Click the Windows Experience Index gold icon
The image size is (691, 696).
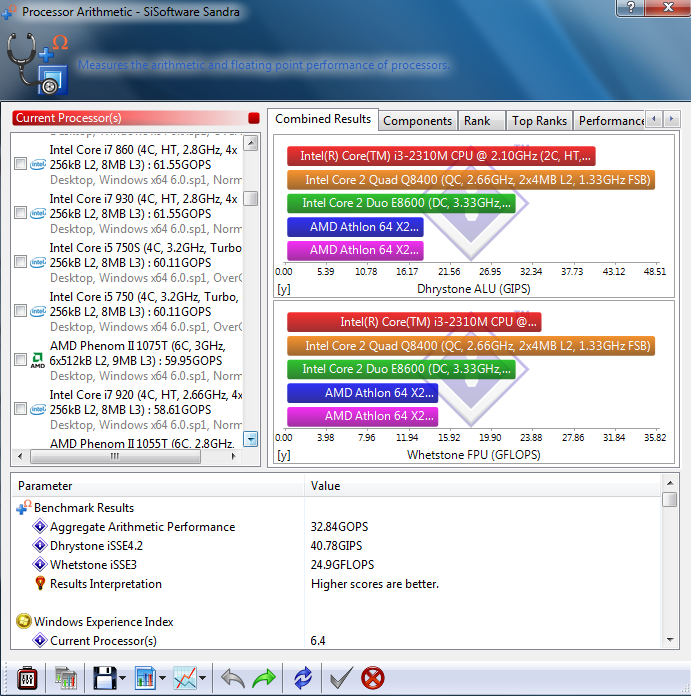[24, 621]
